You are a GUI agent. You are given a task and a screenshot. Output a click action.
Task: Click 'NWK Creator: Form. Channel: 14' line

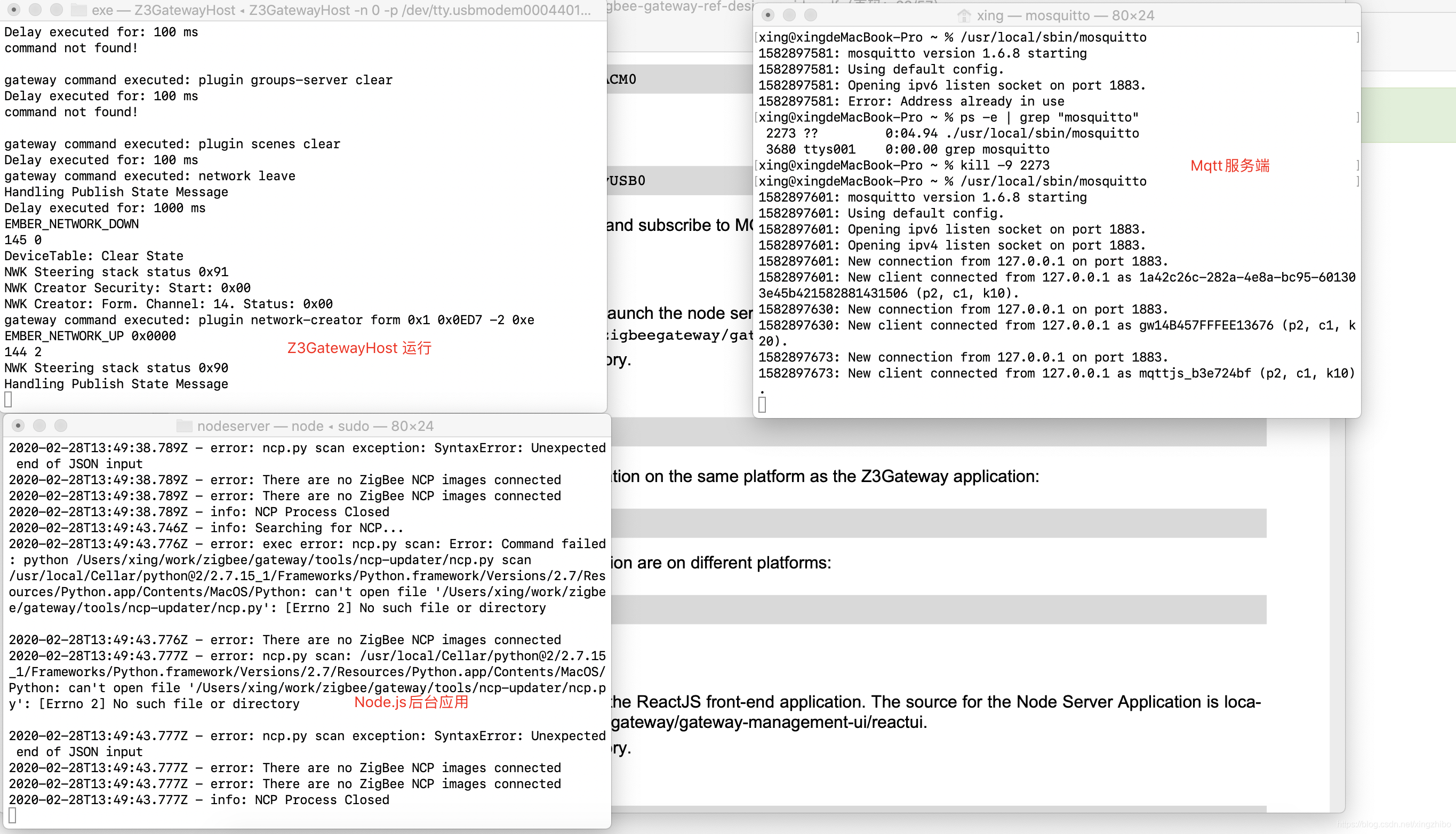click(169, 304)
